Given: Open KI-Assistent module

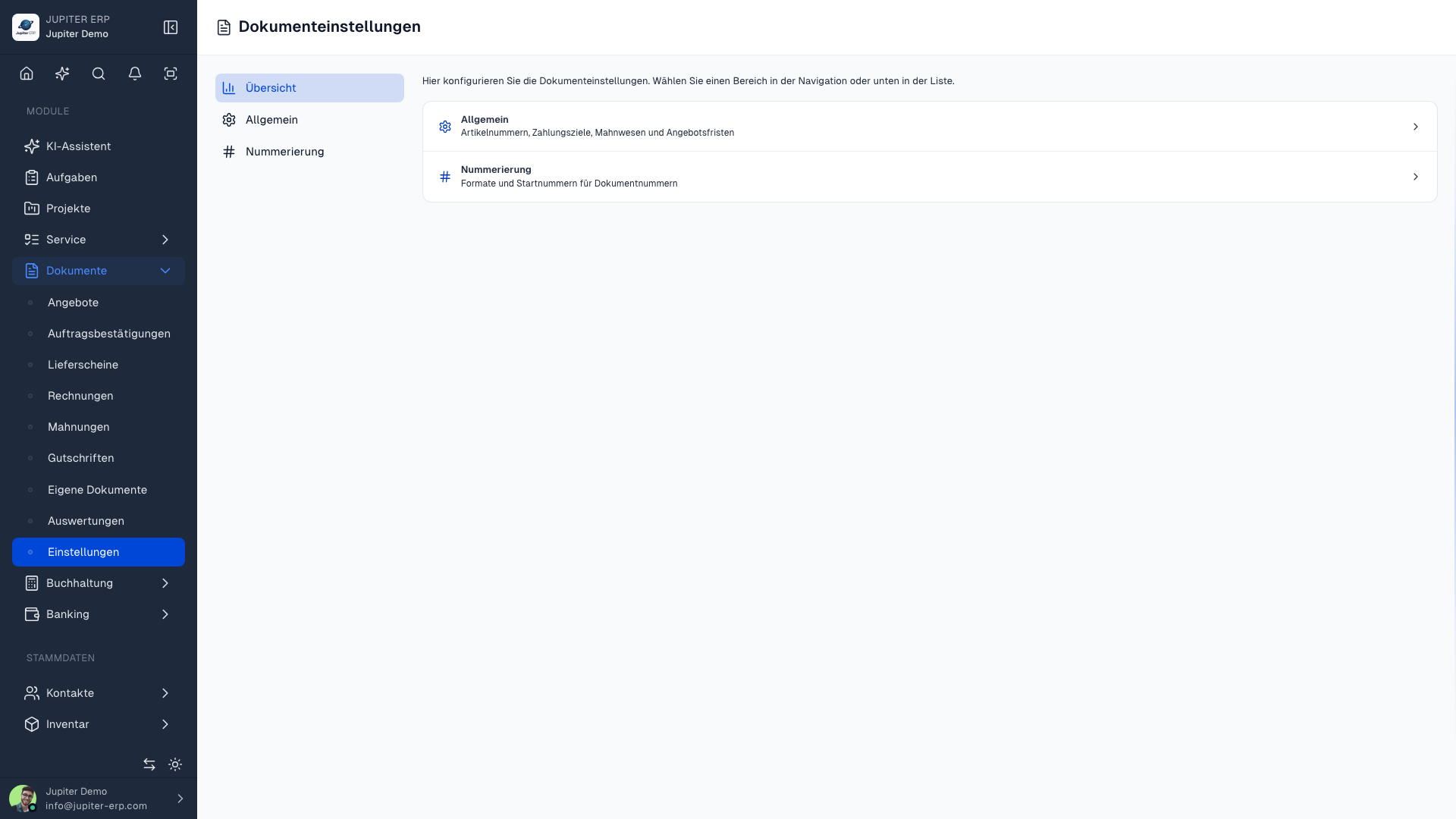Looking at the screenshot, I should [x=99, y=146].
